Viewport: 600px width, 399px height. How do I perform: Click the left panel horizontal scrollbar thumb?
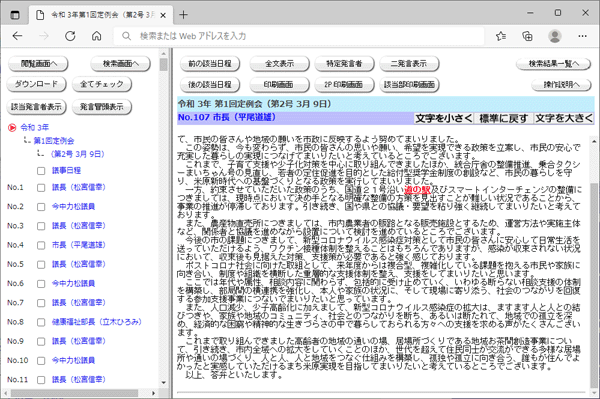[74, 393]
